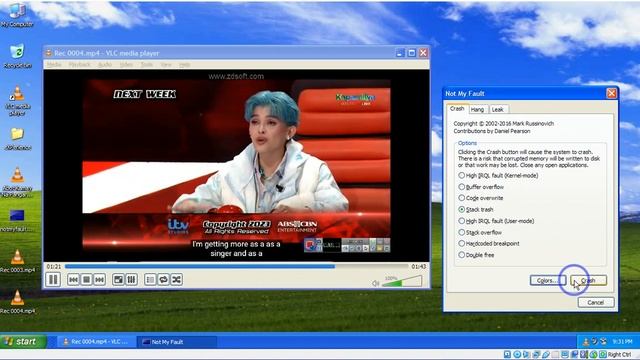Open the Windows XP start menu

click(x=22, y=341)
